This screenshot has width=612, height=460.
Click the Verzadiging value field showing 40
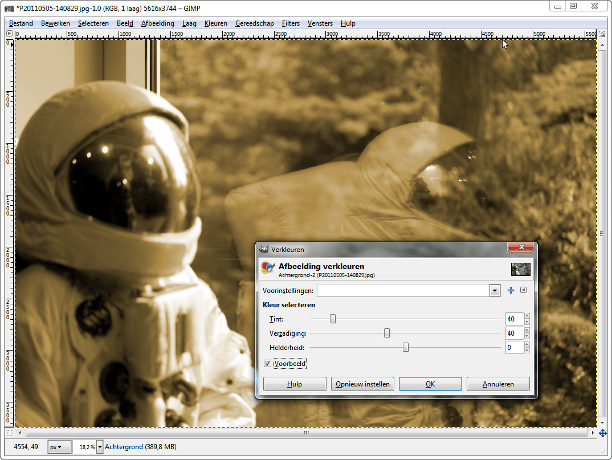[x=514, y=333]
